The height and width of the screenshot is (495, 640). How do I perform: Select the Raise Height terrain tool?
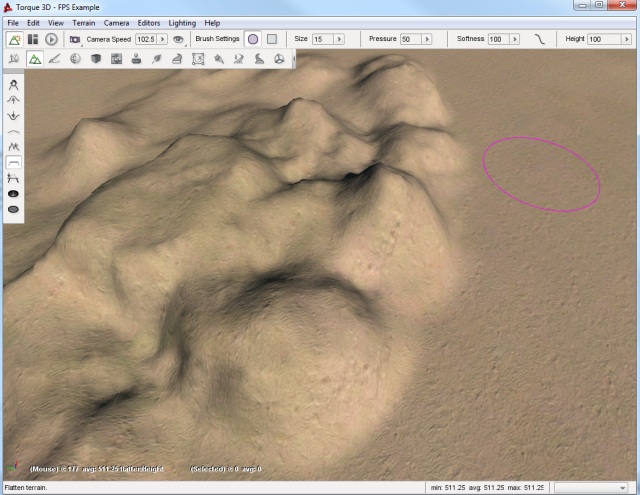pyautogui.click(x=14, y=101)
